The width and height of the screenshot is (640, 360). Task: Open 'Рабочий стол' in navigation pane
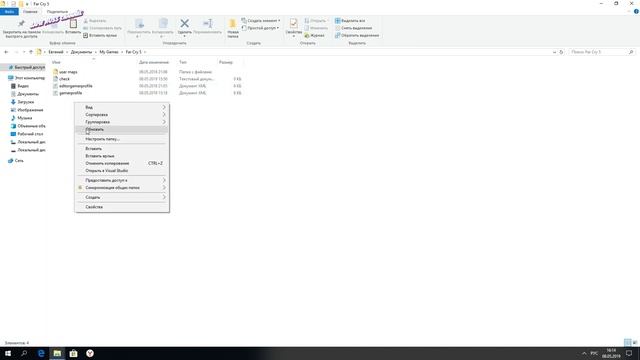point(30,134)
